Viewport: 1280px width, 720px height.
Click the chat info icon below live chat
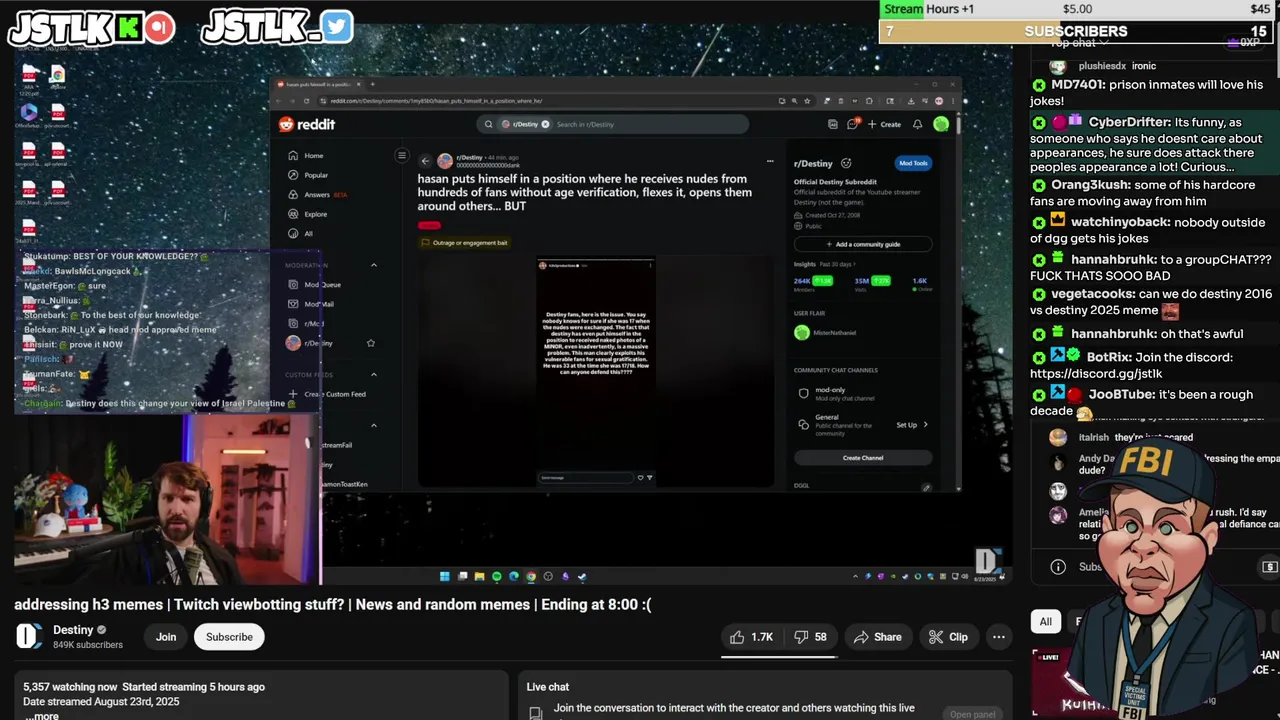(1058, 567)
